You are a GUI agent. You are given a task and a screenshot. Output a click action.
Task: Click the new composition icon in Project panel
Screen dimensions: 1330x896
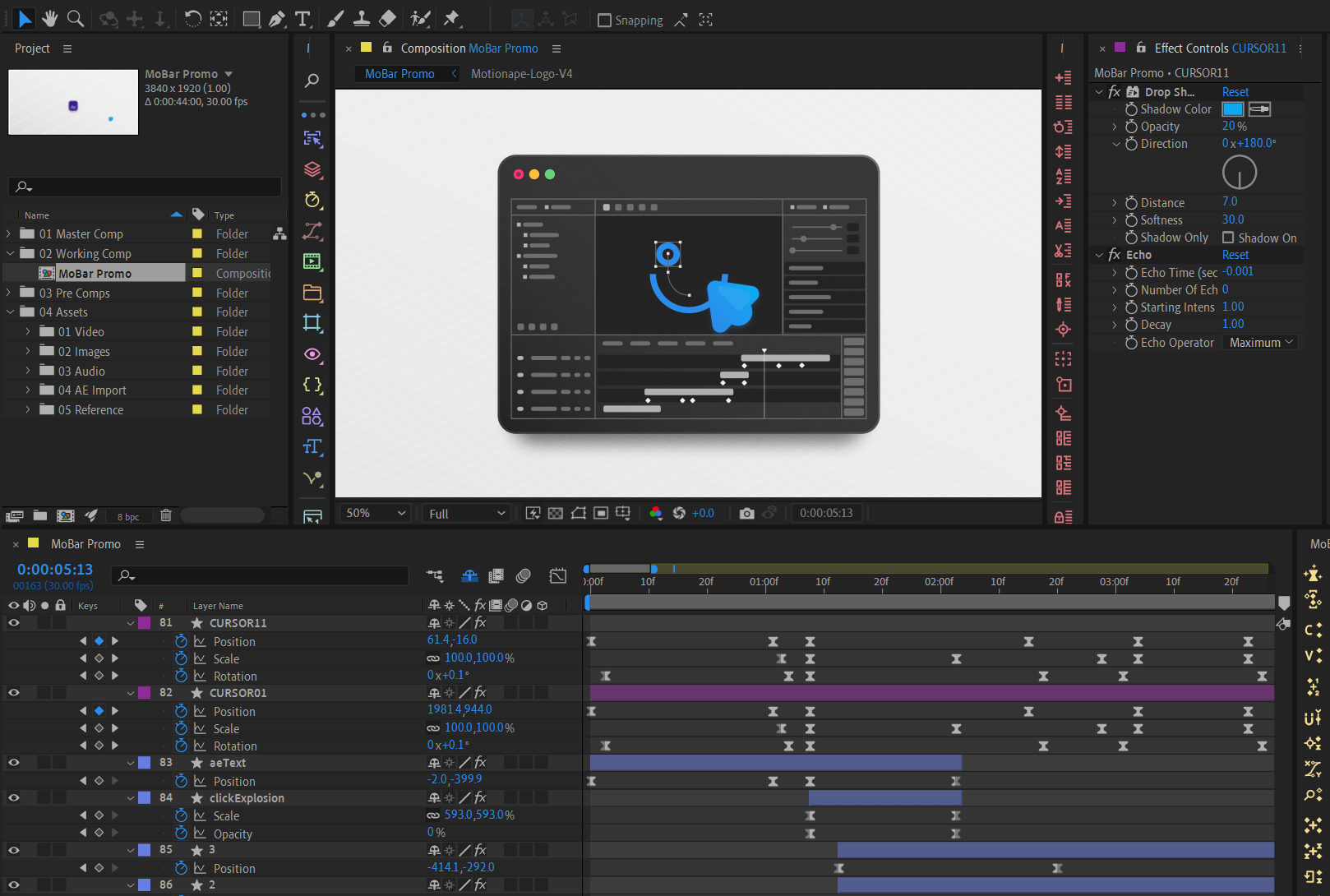click(x=66, y=515)
